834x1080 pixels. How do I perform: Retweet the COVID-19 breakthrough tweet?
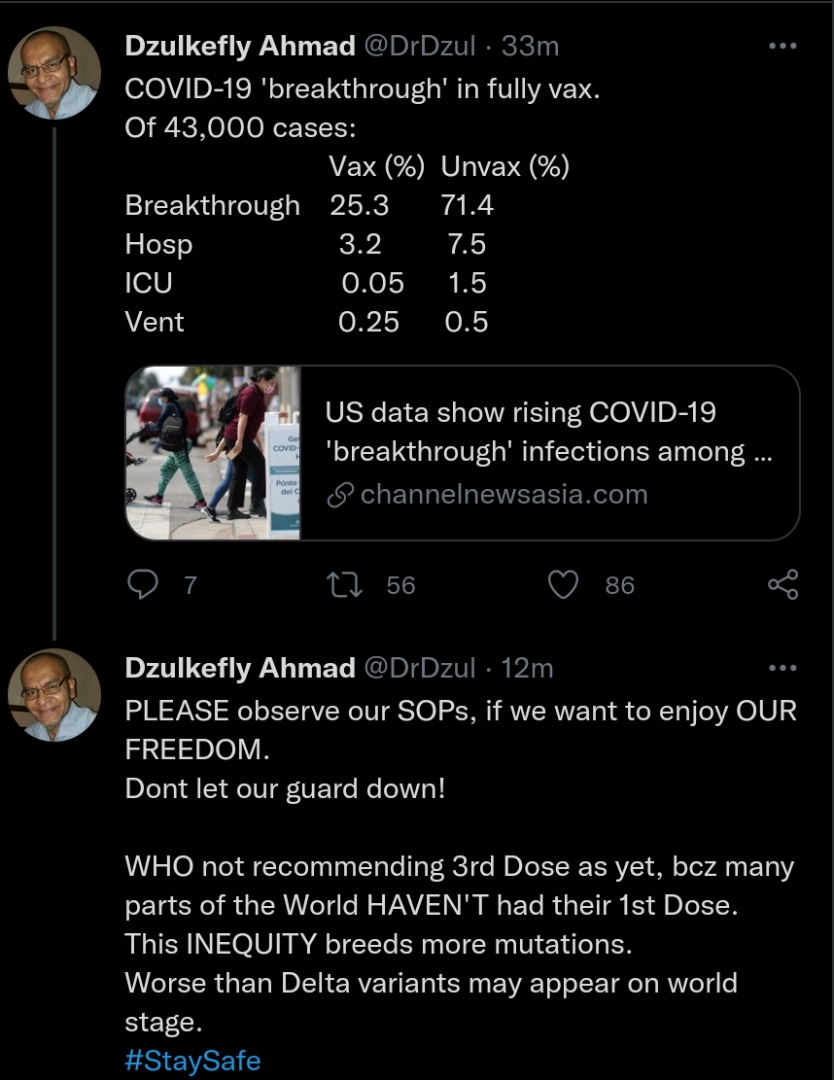click(344, 585)
